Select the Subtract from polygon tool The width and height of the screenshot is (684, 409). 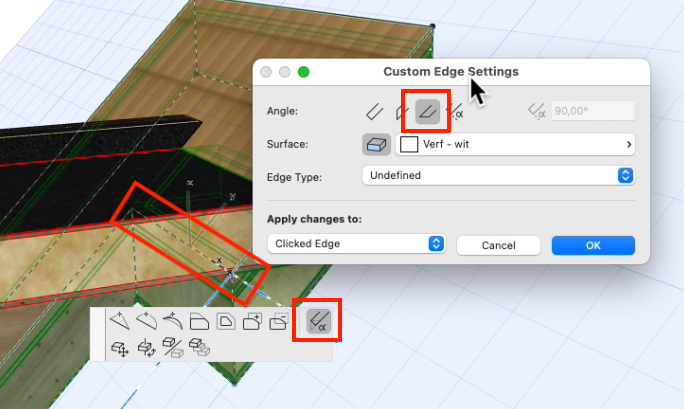point(279,322)
